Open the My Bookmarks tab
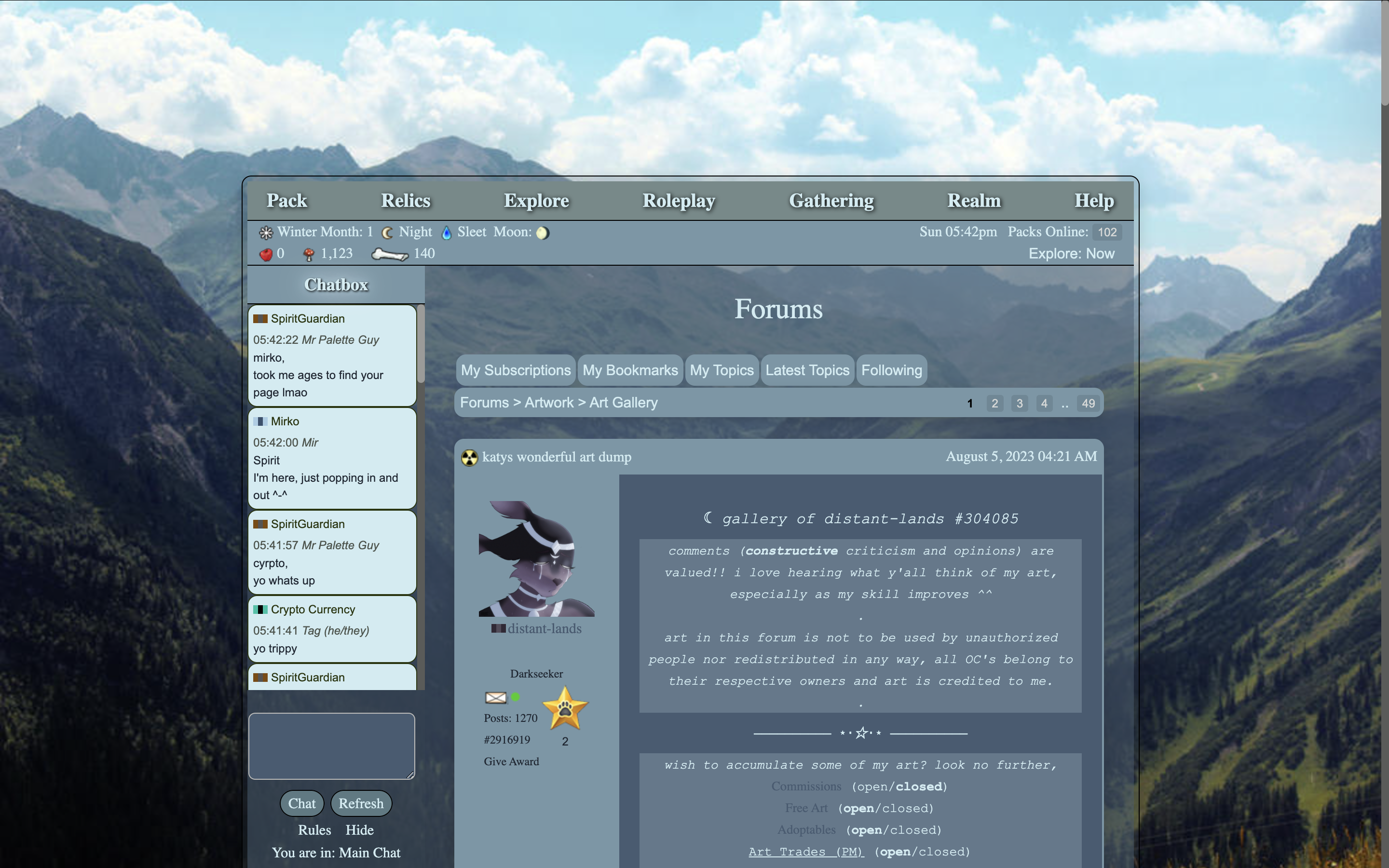1389x868 pixels. pyautogui.click(x=630, y=370)
